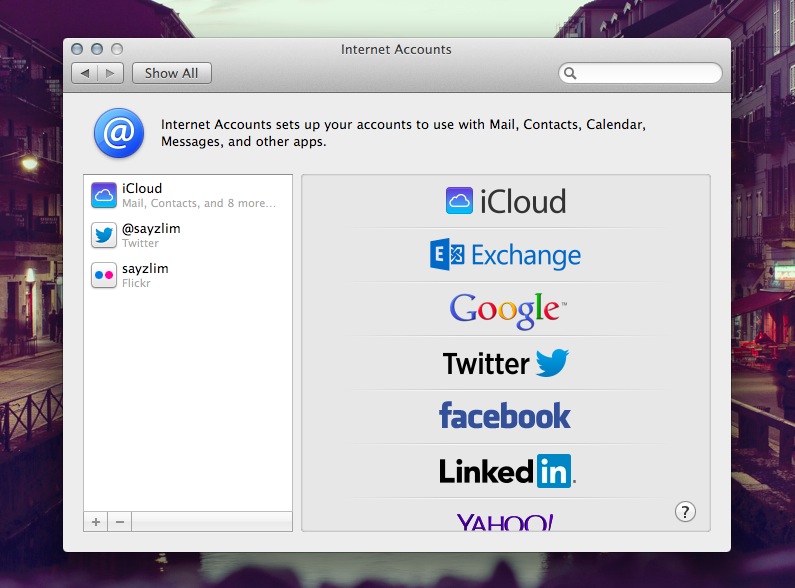
Task: Select the sayzlim Flickr account
Action: point(188,275)
